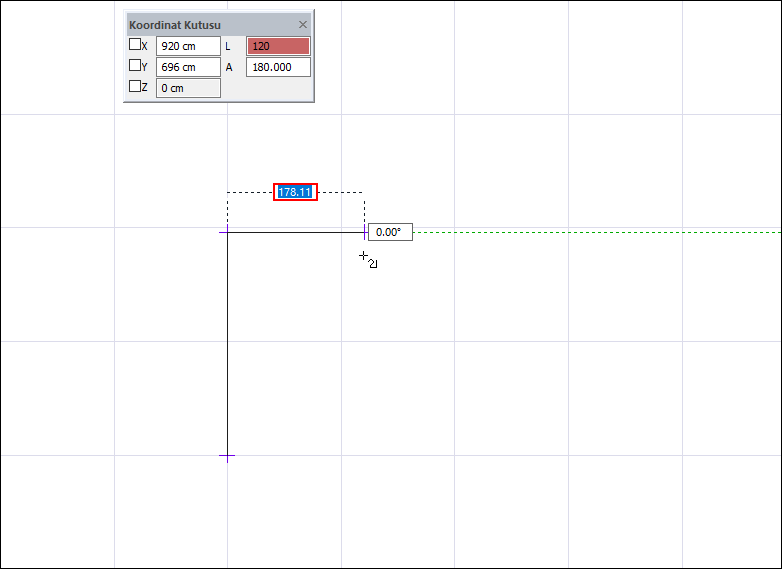Click the L label in coordinate box

(x=229, y=46)
